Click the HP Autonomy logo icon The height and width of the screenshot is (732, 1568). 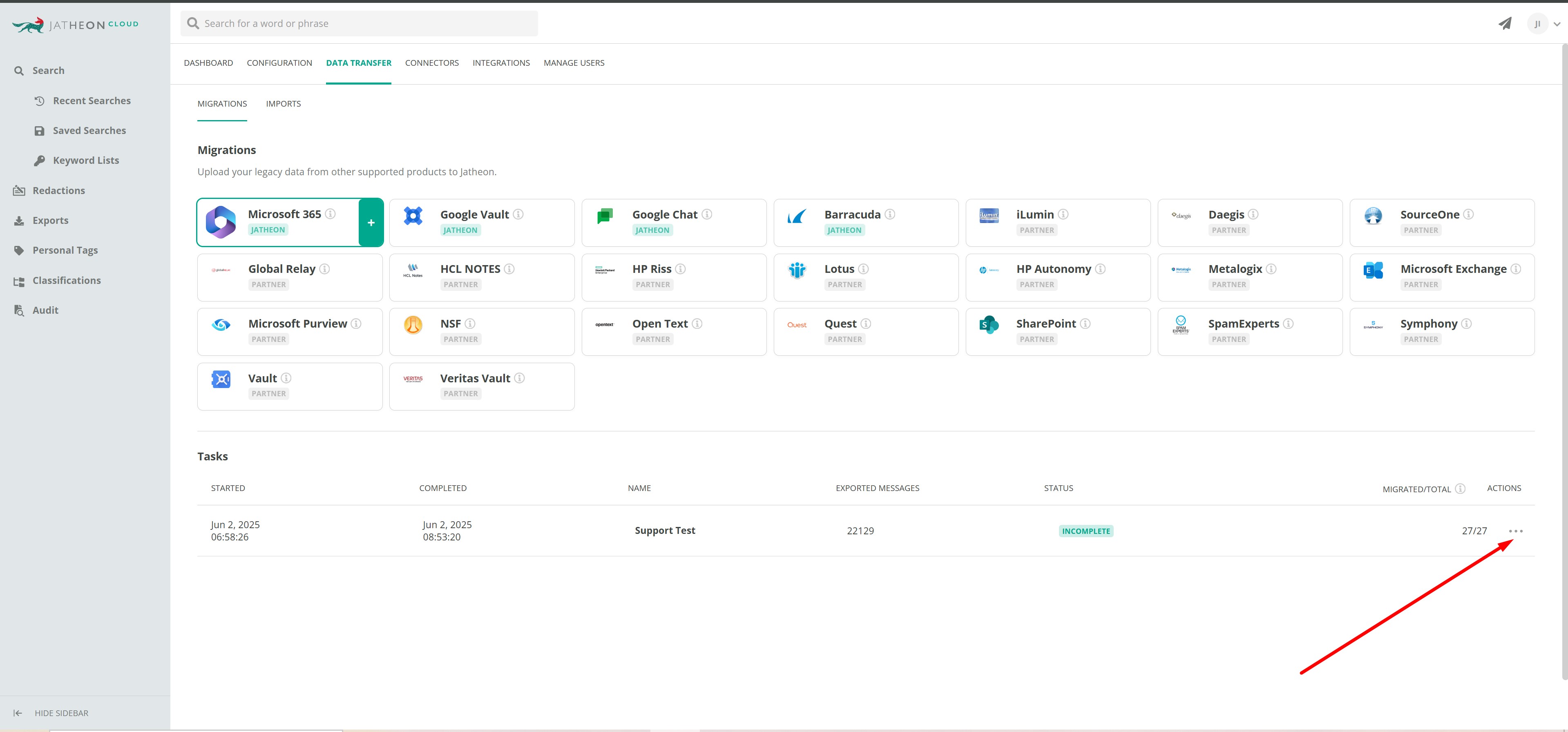coord(989,270)
